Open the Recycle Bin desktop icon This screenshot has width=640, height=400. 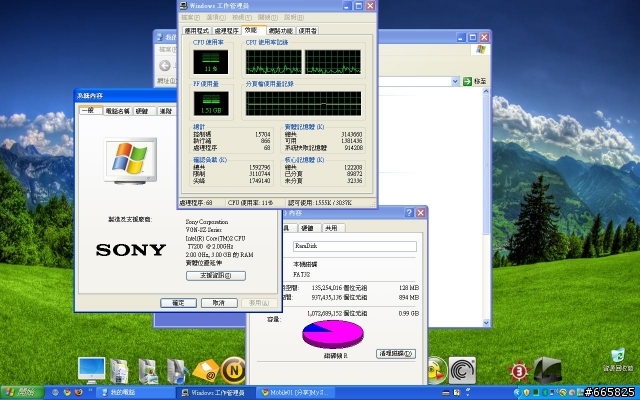coord(618,360)
